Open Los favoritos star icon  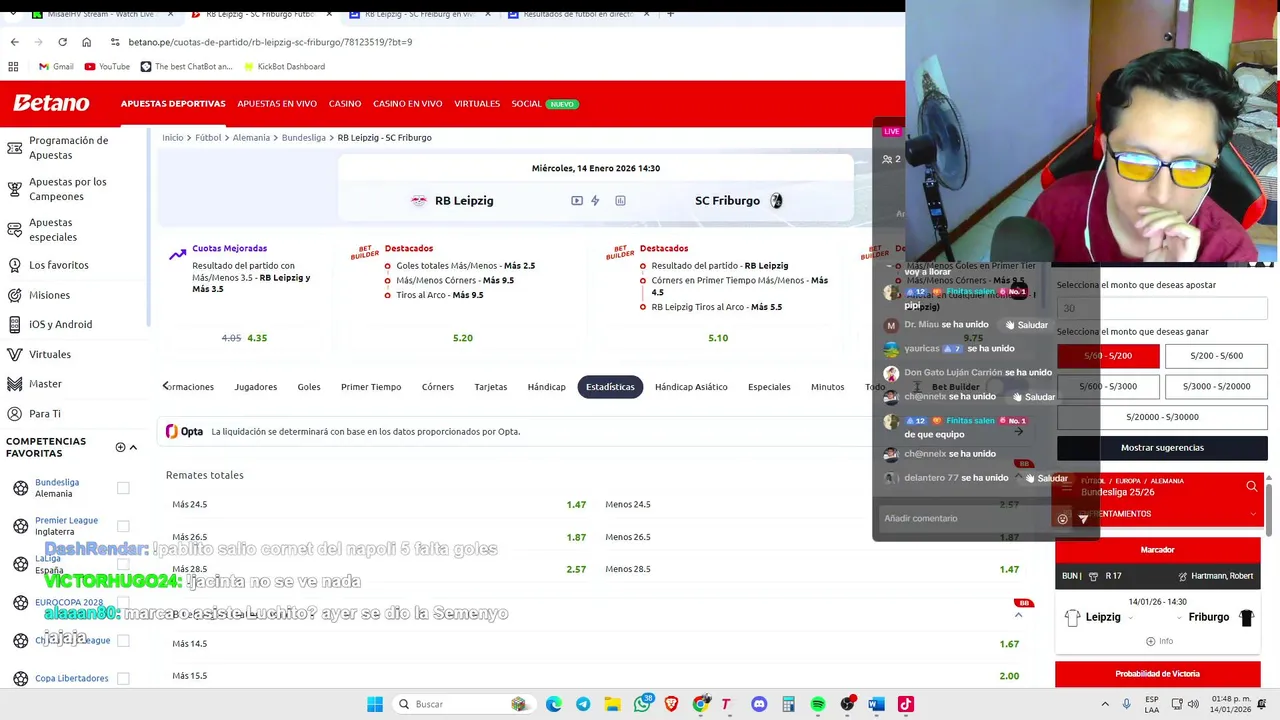click(x=14, y=265)
